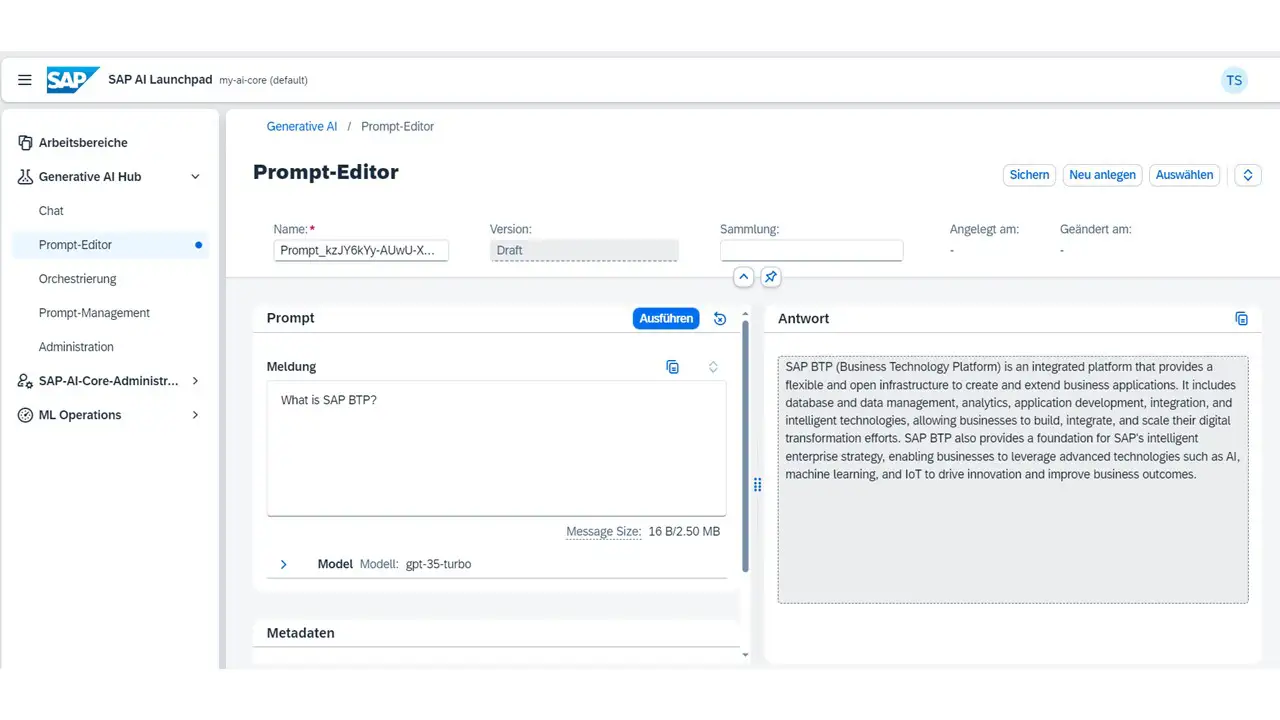Click the Prompt-Editor breadcrumb text
Screen dimensions: 1280x720
tap(397, 127)
